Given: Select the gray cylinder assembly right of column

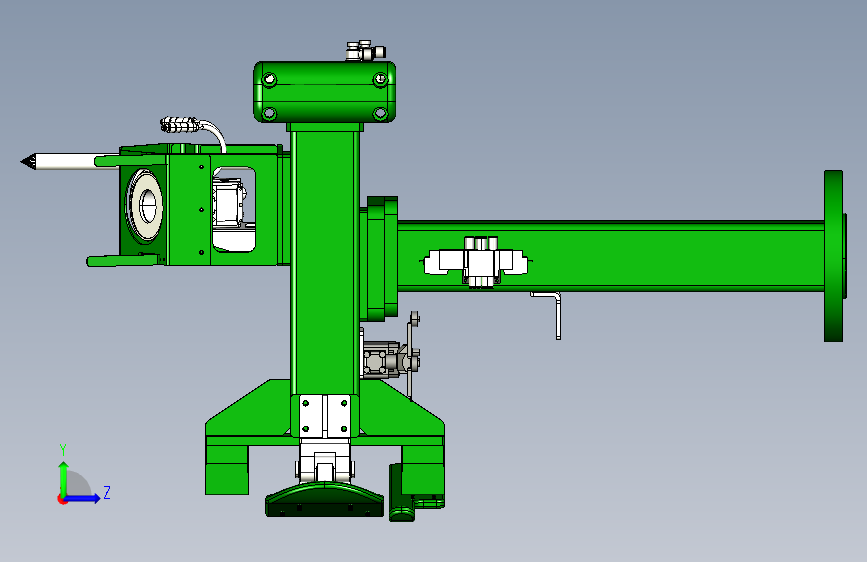Looking at the screenshot, I should coord(389,357).
